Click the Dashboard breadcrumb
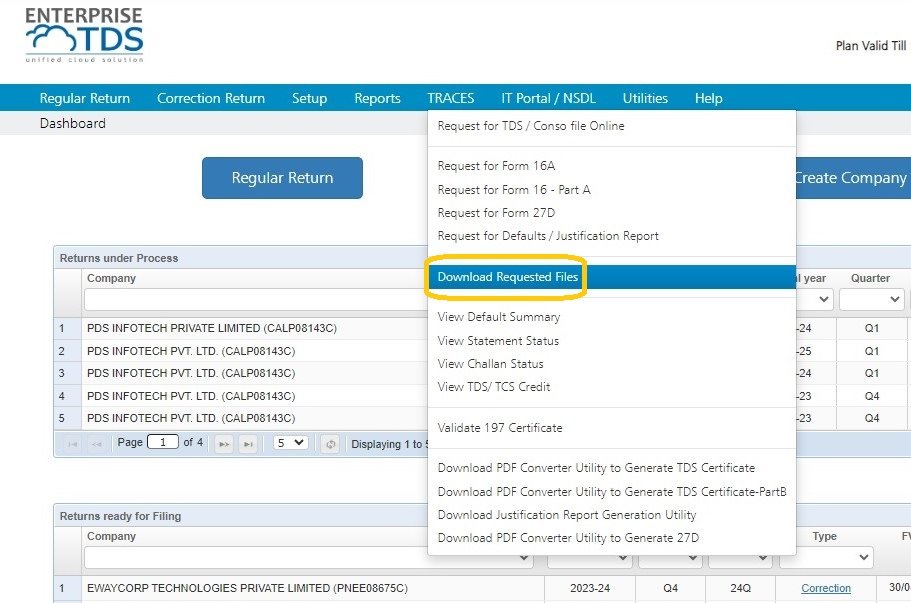The height and width of the screenshot is (603, 911). click(x=73, y=123)
